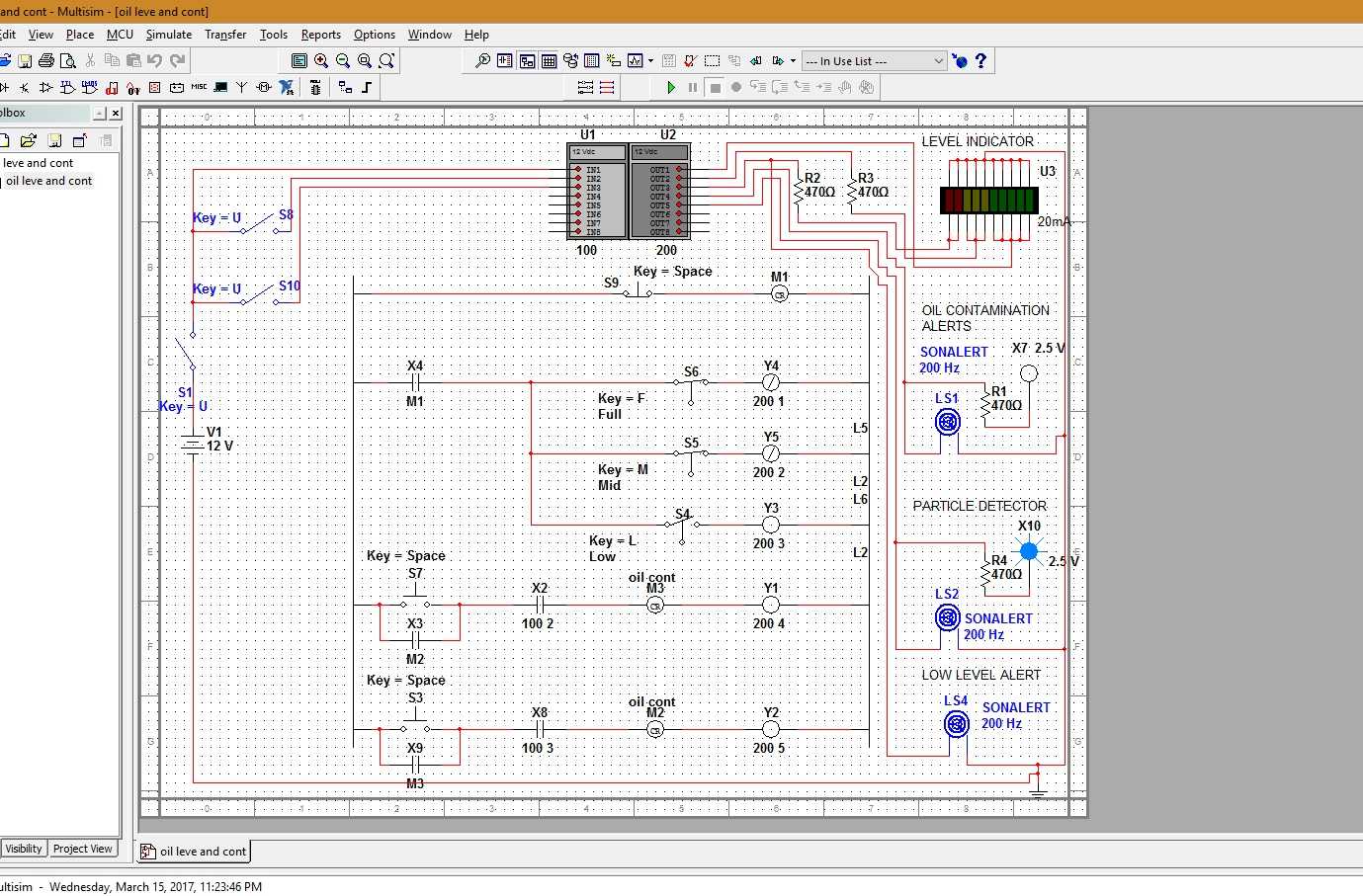The height and width of the screenshot is (896, 1363).
Task: Pause the simulation
Action: click(x=693, y=87)
